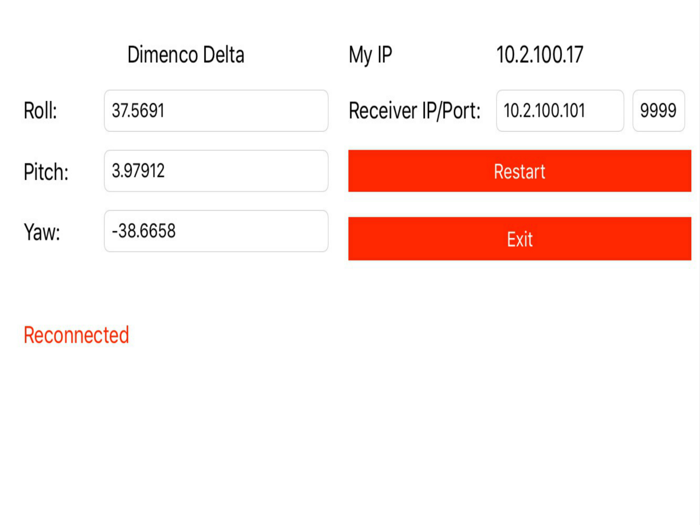Restart the connection to the receiver
Image resolution: width=700 pixels, height=525 pixels.
tap(519, 171)
